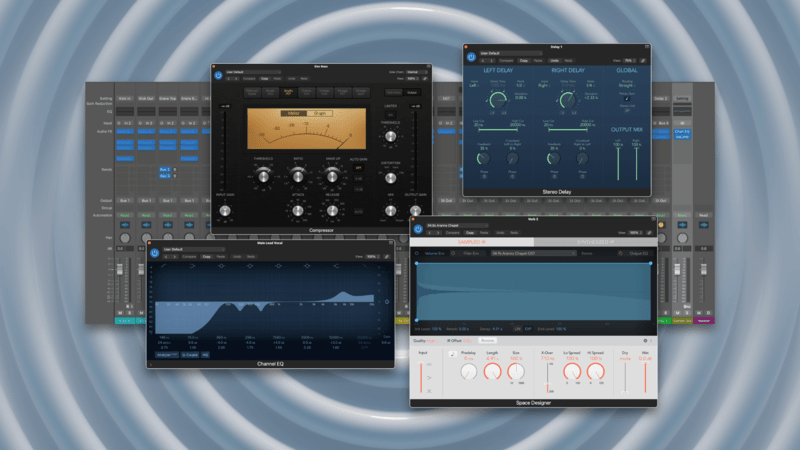Screen dimensions: 800x450
Task: Click the Compressor Ratio knob
Action: coord(298,175)
